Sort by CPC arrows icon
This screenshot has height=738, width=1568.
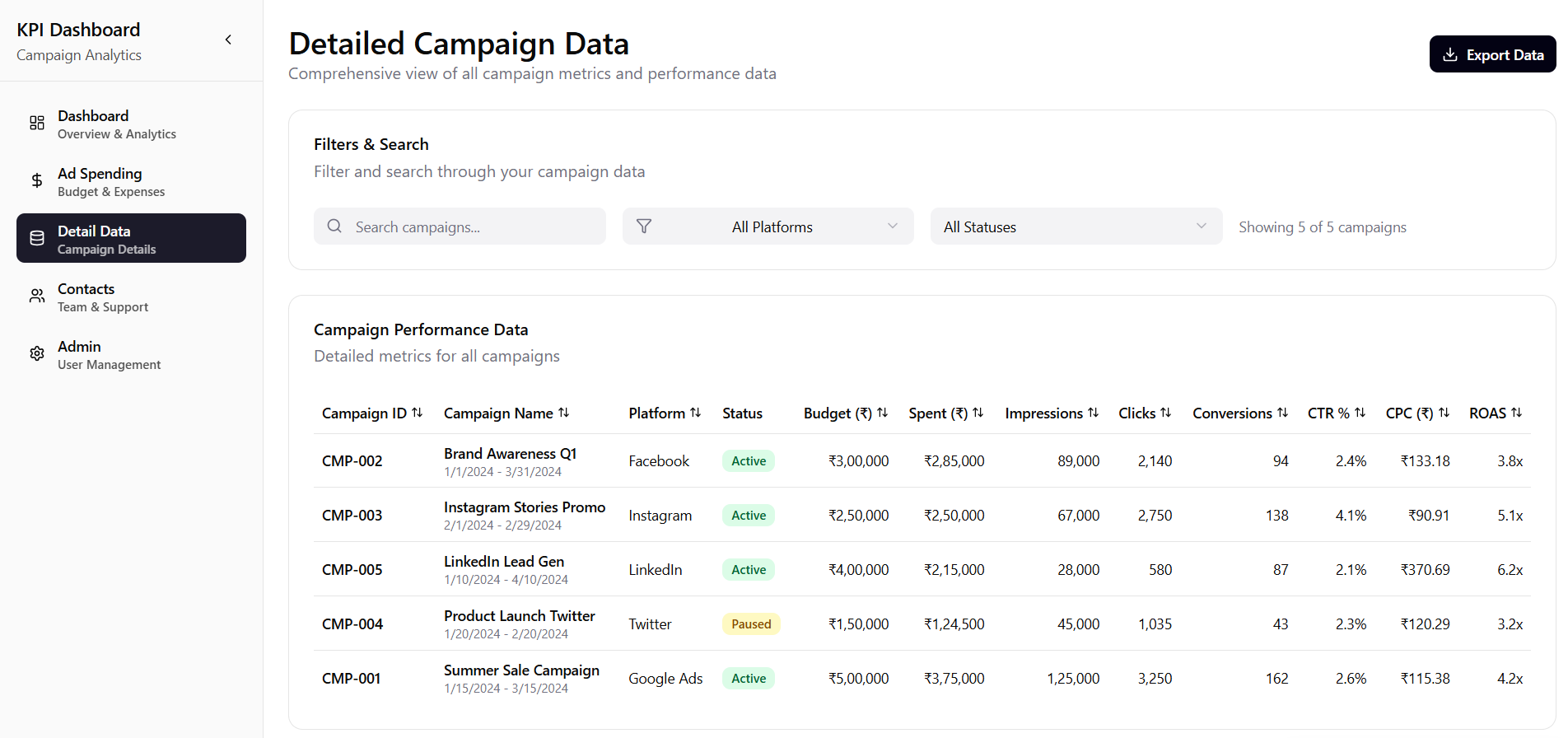tap(1444, 413)
